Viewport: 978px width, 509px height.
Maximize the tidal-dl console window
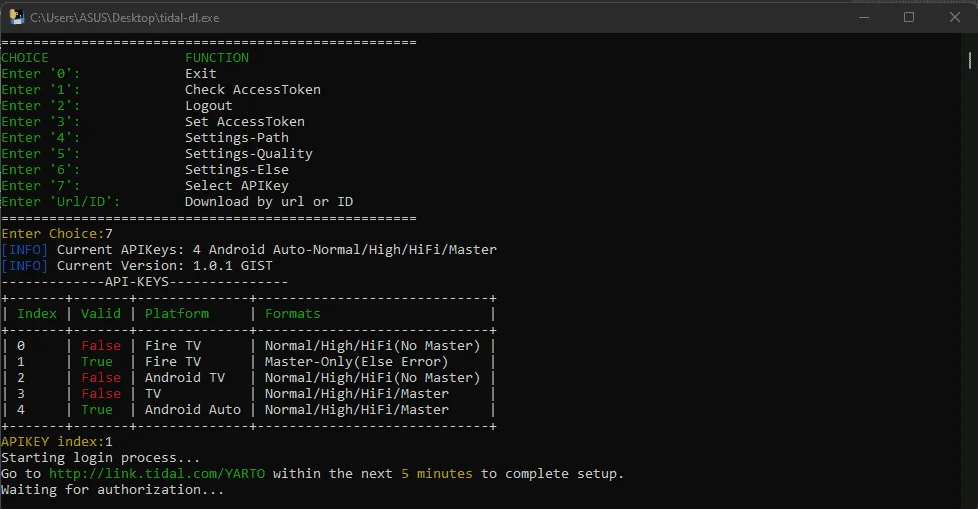[x=909, y=17]
